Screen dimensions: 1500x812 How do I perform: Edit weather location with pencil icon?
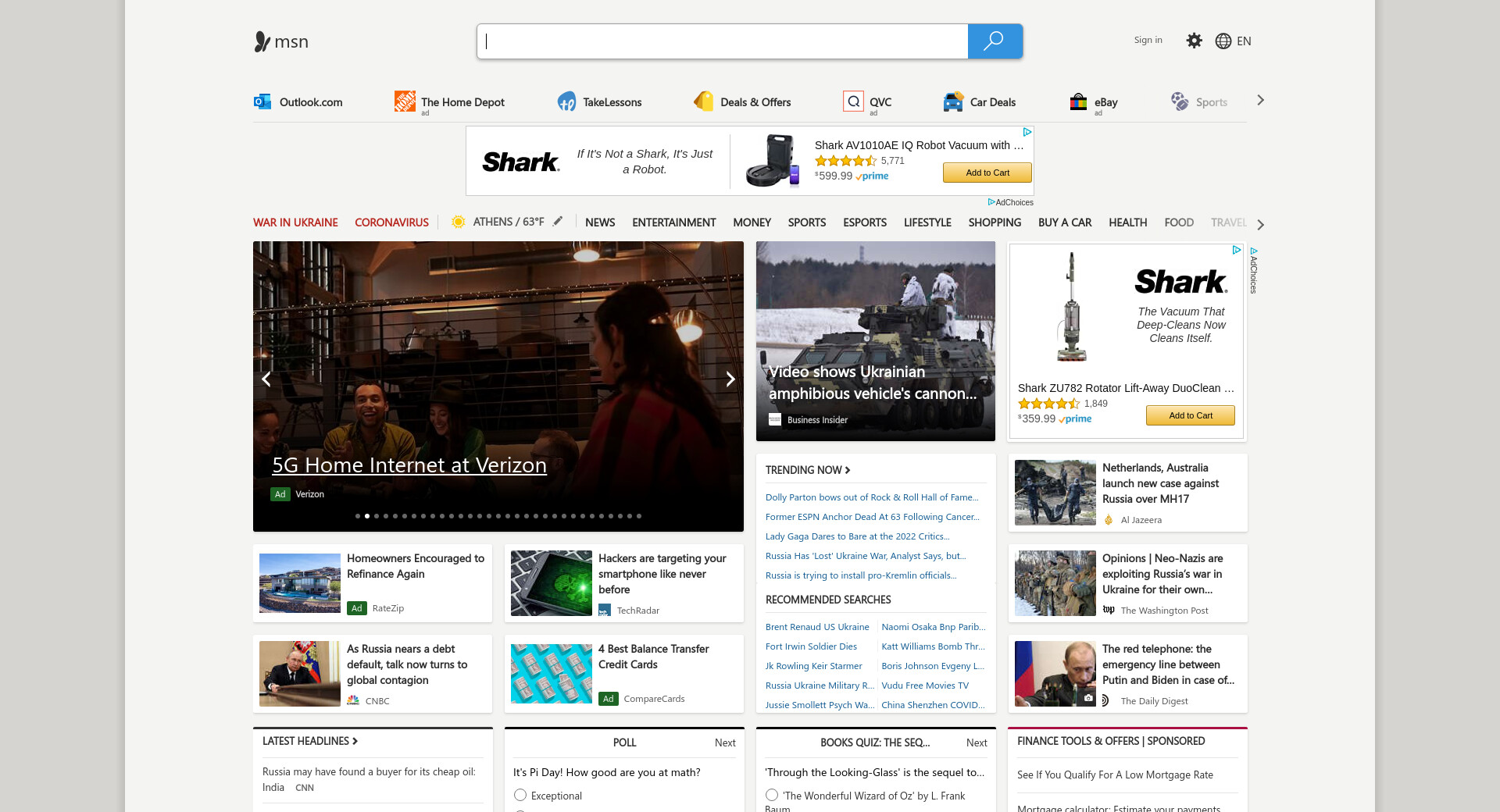click(x=558, y=222)
